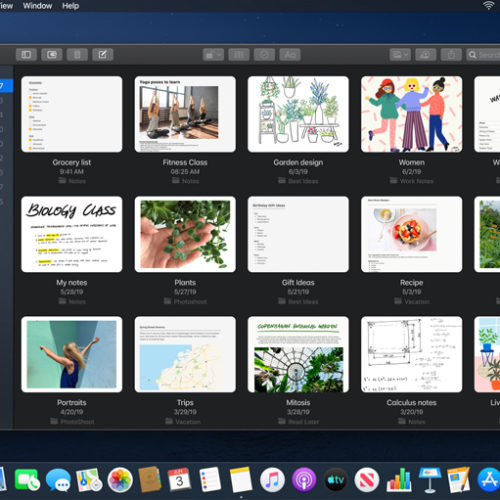The image size is (500, 500).
Task: Switch the gallery view toggle in toolbar
Action: coord(52,54)
